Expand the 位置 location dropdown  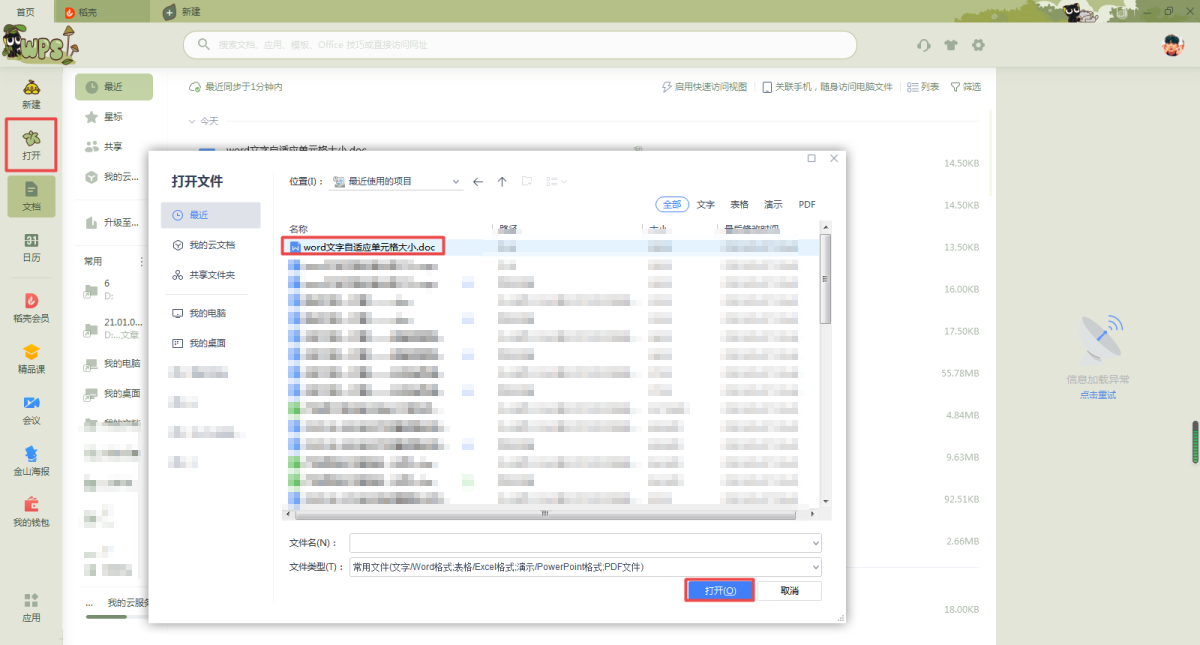tap(456, 182)
